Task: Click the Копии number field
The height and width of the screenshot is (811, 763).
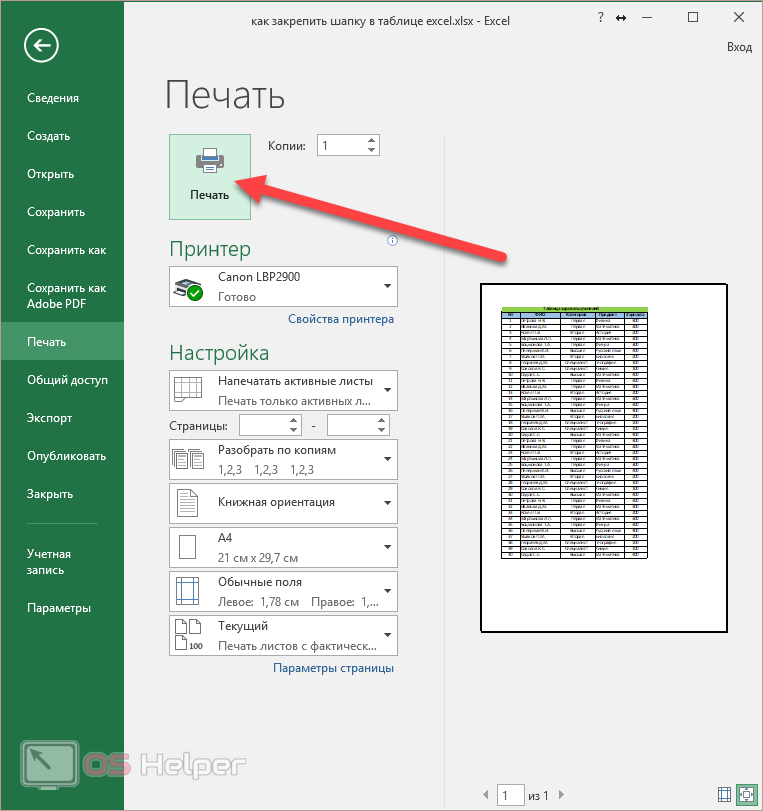Action: pyautogui.click(x=342, y=145)
